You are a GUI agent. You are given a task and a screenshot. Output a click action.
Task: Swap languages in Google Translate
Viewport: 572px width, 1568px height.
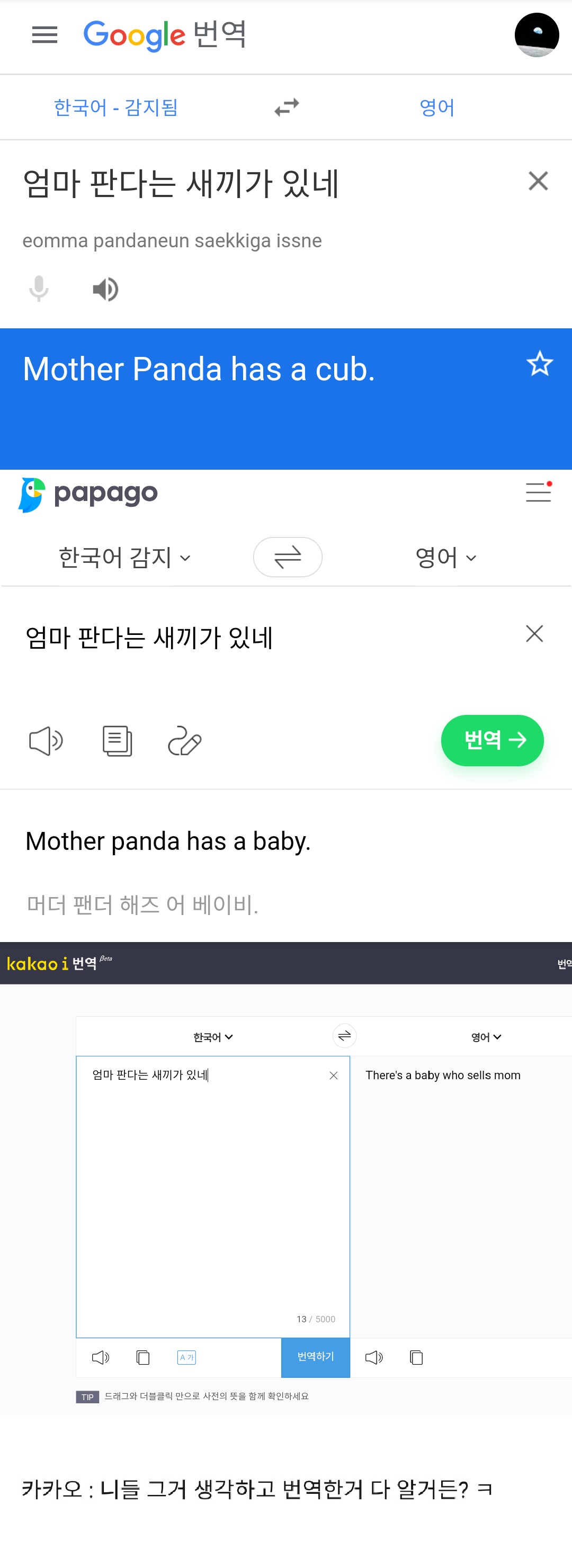point(287,107)
